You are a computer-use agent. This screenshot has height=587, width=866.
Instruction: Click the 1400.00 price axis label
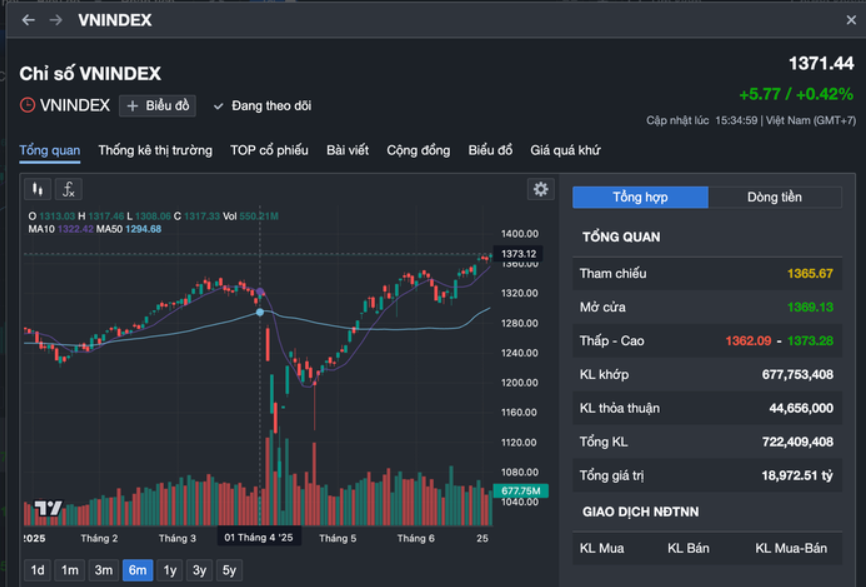[519, 234]
